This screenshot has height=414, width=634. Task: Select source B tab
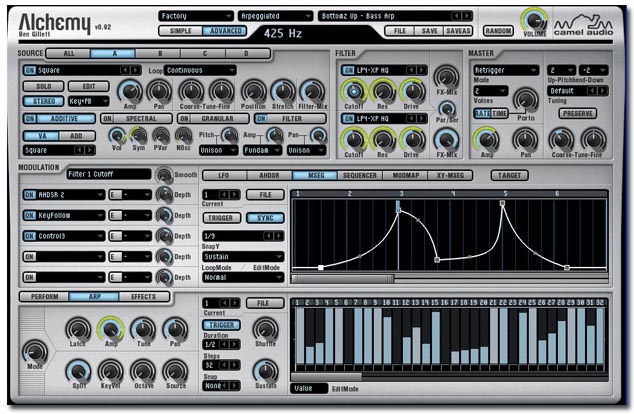coord(160,53)
